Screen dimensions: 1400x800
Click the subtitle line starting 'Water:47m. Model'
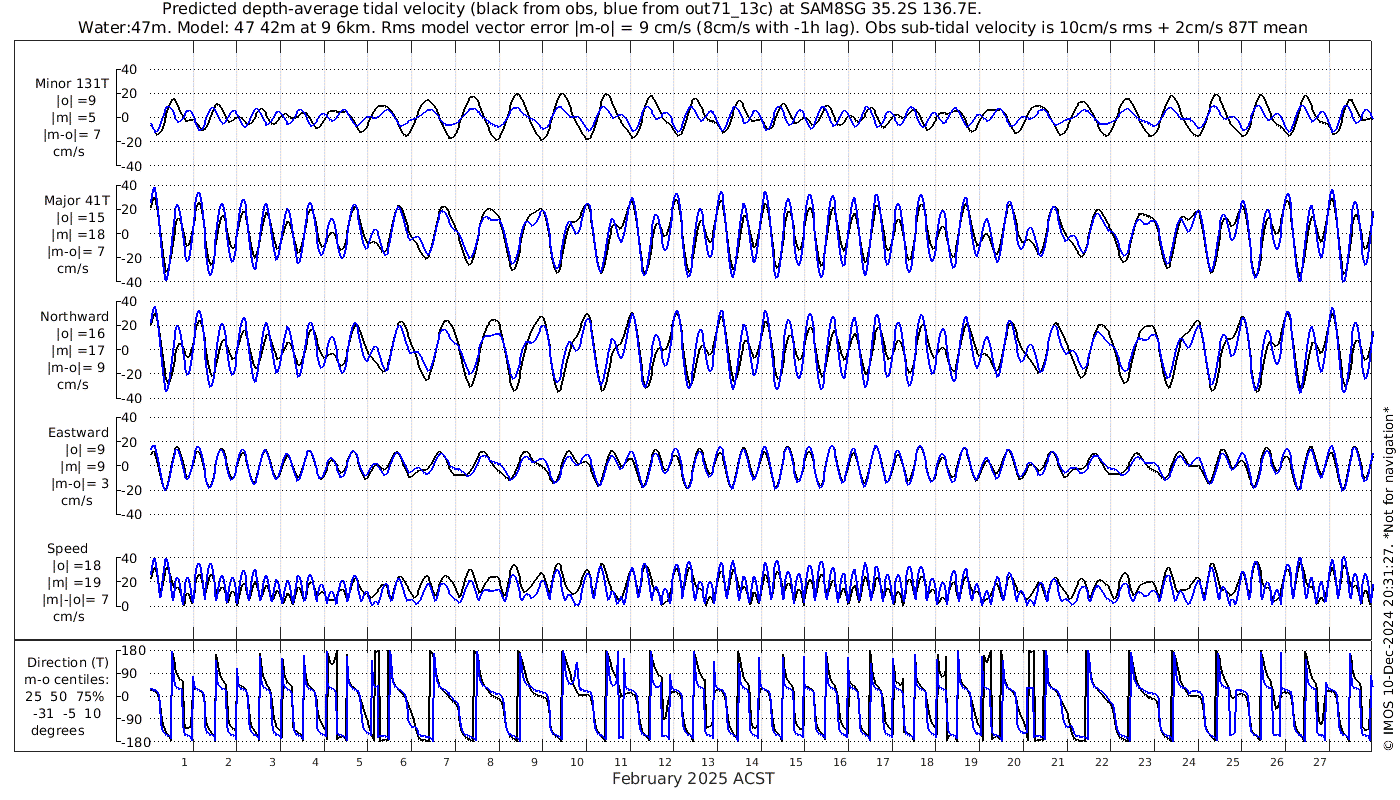[x=692, y=27]
